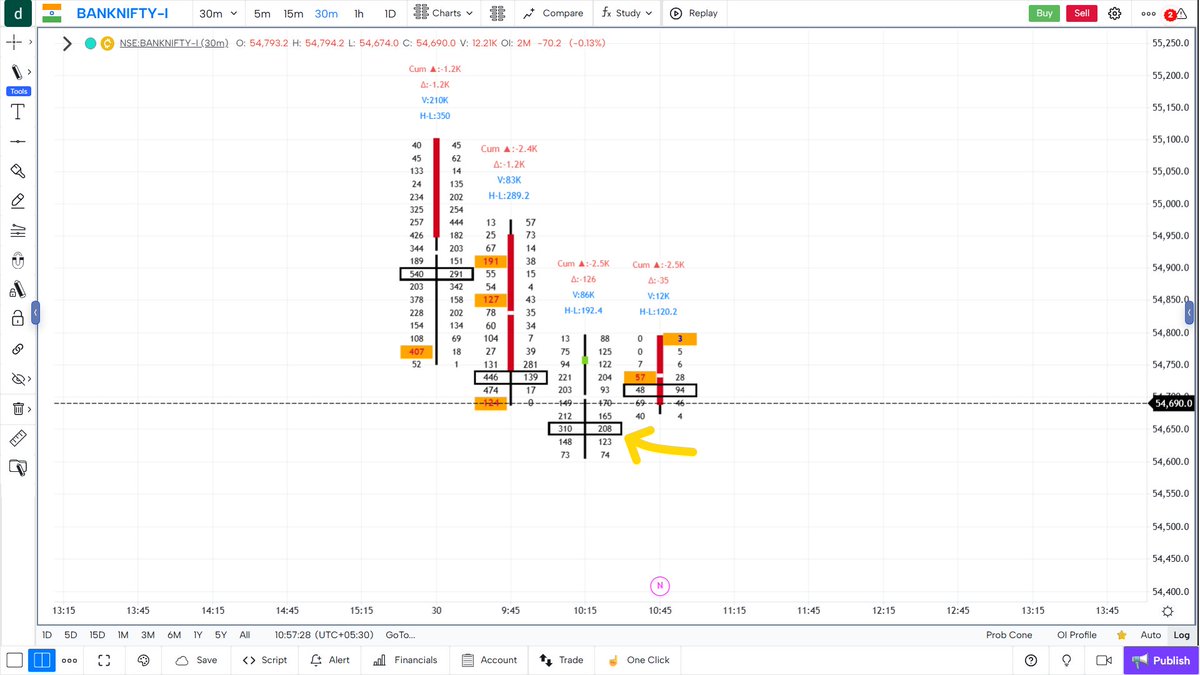Select the eraser tool

click(x=17, y=201)
